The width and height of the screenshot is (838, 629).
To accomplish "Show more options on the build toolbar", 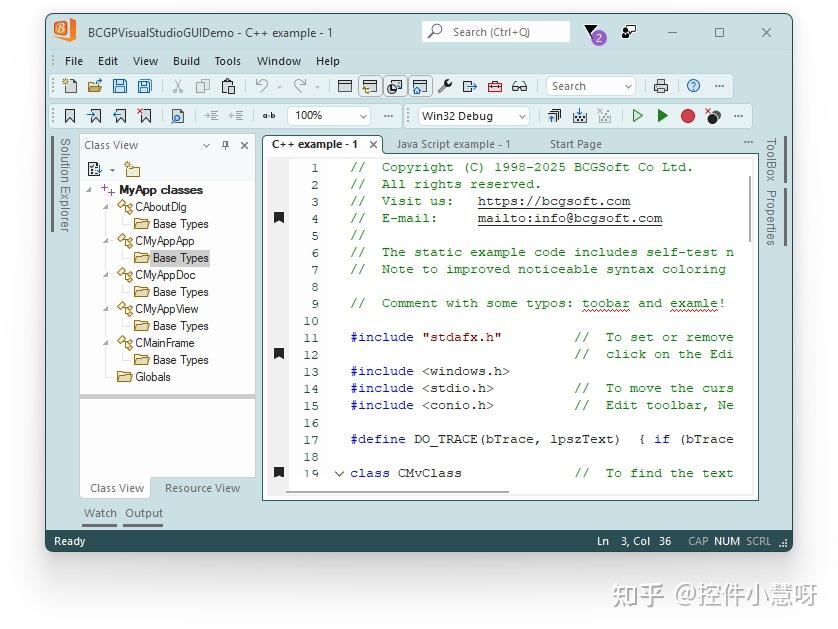I will coord(739,116).
